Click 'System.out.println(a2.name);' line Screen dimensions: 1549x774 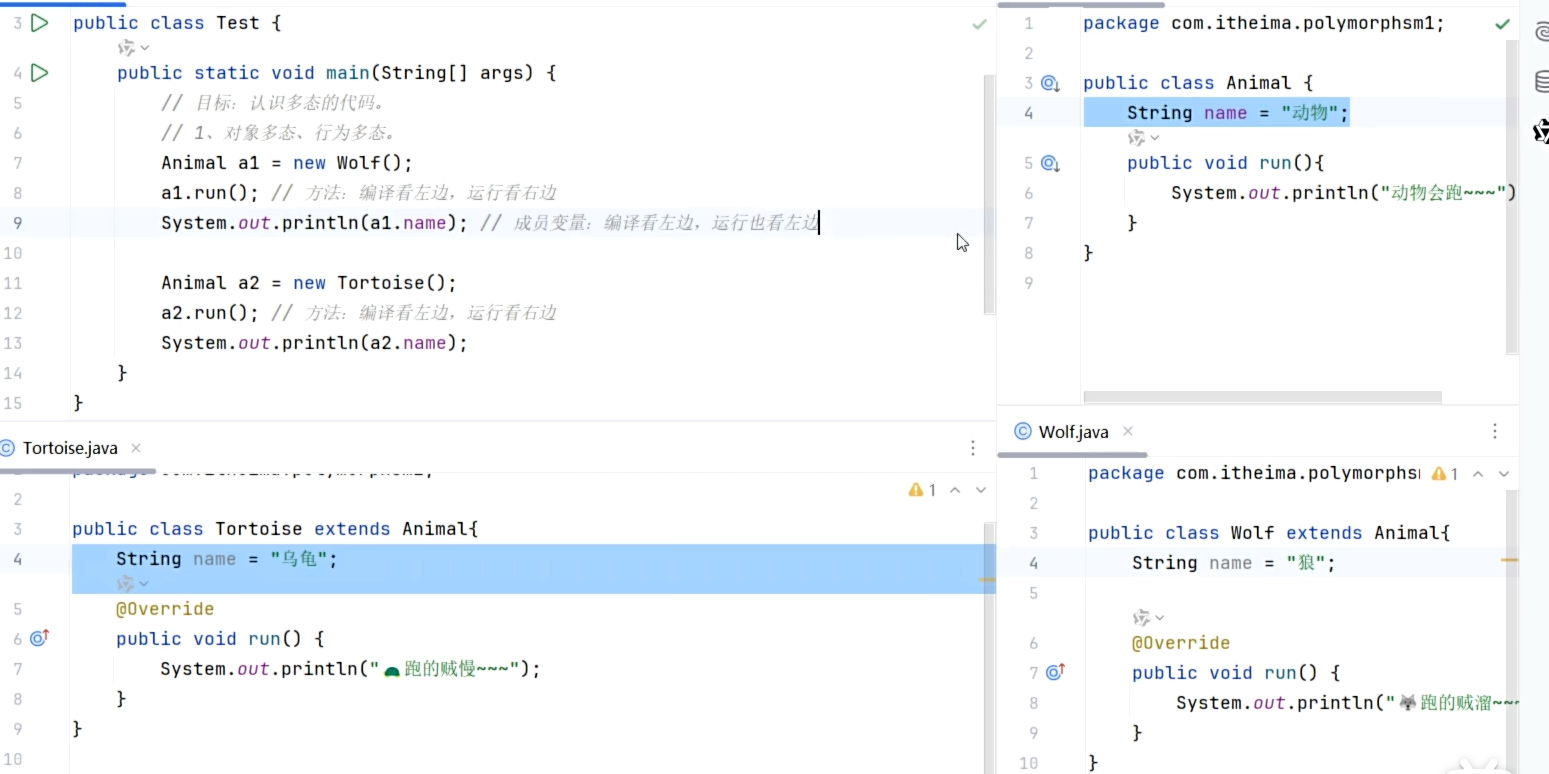tap(314, 343)
